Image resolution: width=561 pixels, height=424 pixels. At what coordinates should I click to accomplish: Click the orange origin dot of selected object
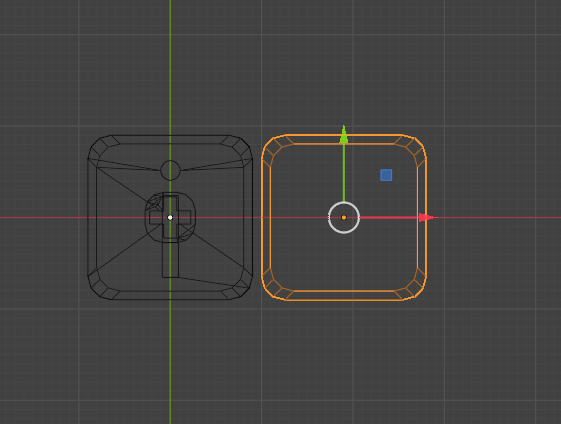click(x=344, y=217)
